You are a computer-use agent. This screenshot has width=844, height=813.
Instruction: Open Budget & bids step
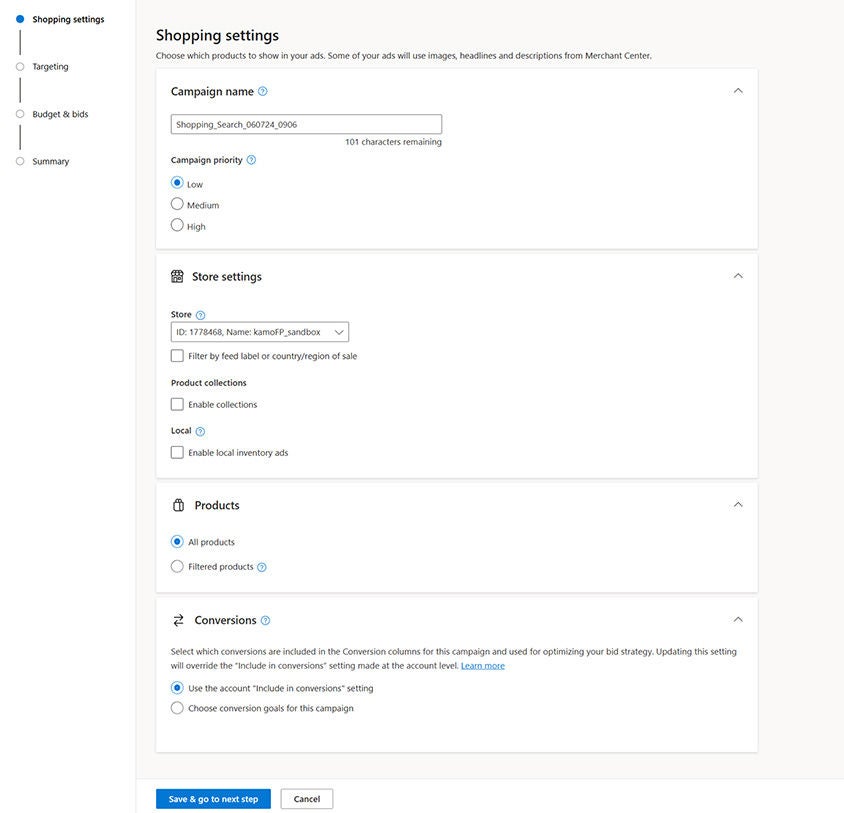[x=60, y=114]
